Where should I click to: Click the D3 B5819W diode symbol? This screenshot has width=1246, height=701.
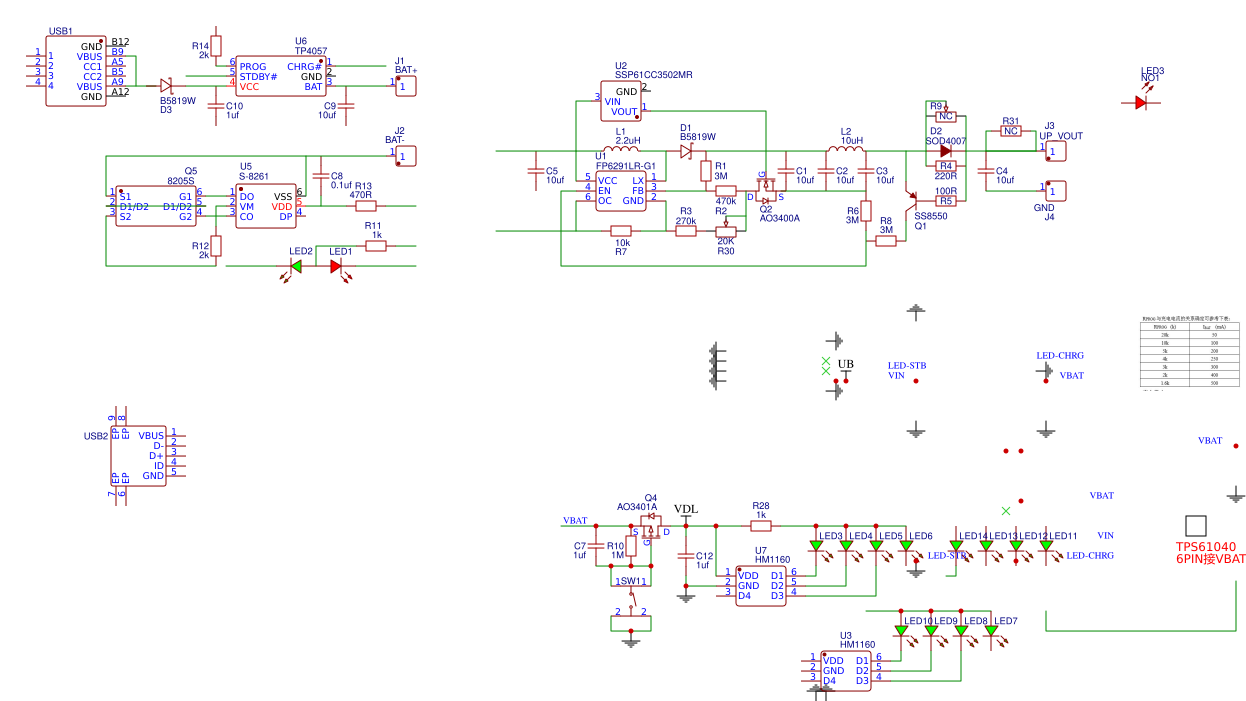[x=167, y=86]
